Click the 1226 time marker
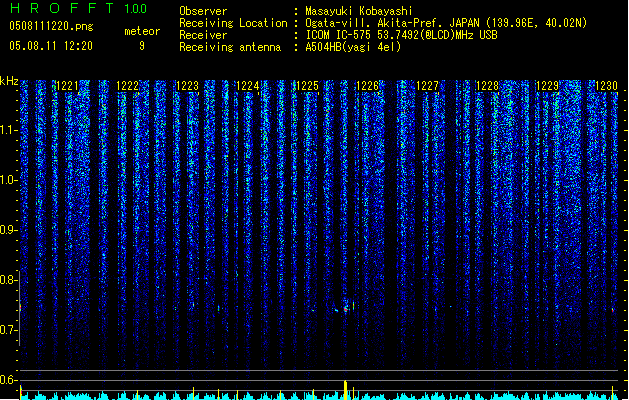The image size is (629, 400). 367,85
